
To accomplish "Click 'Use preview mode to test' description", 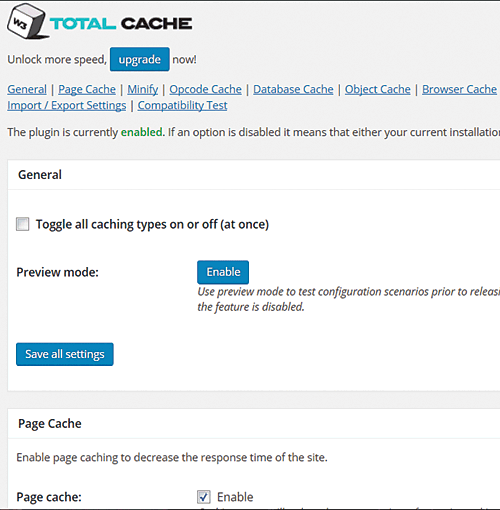I will pos(348,299).
